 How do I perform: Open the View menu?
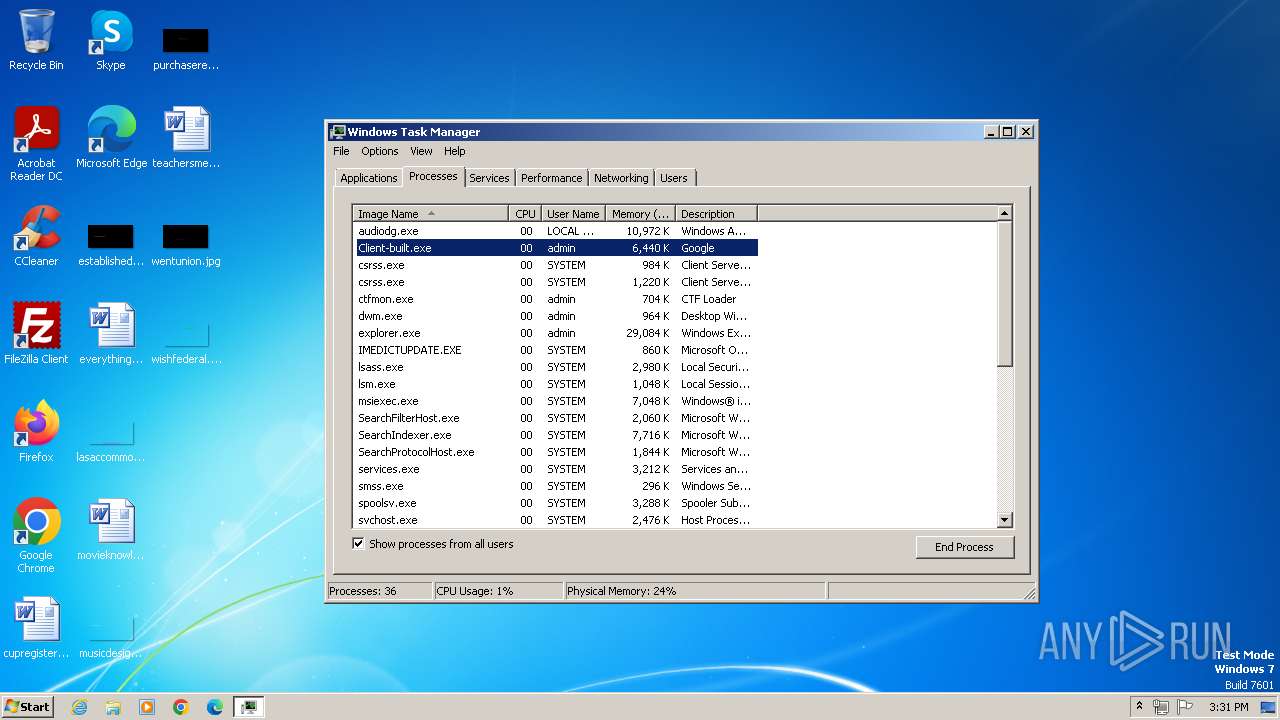coord(421,151)
